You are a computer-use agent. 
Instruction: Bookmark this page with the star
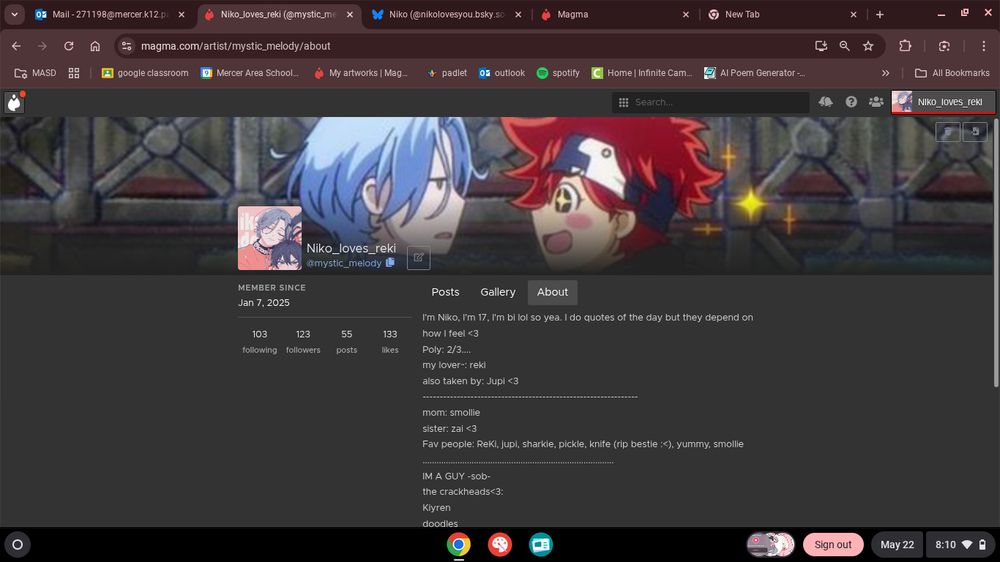point(868,46)
